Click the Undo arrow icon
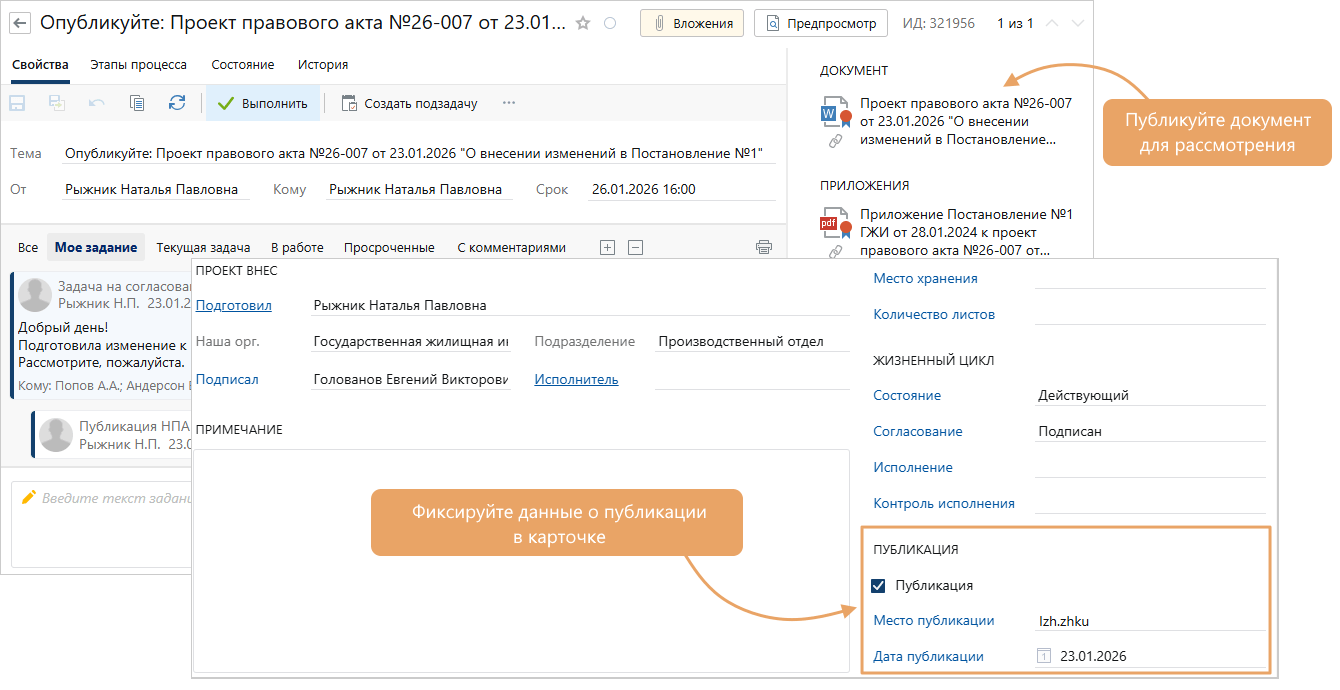 coord(97,103)
